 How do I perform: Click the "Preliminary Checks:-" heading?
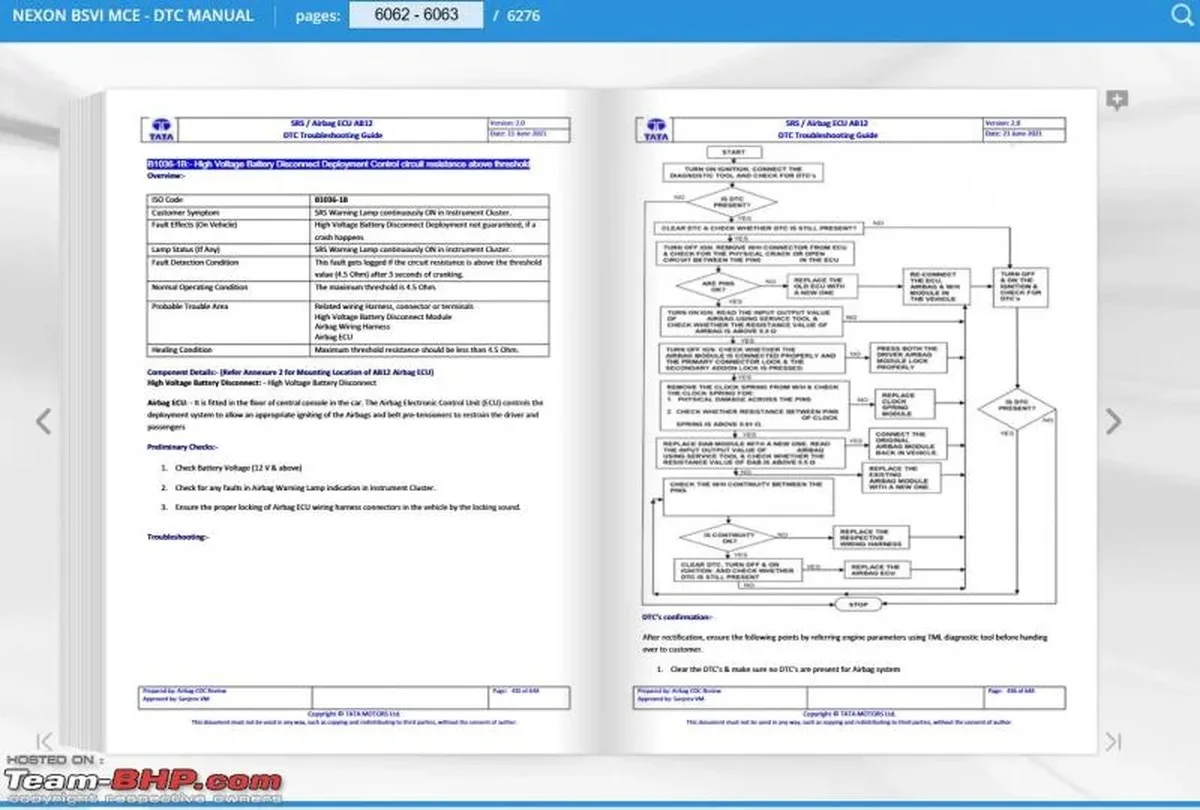coord(182,446)
